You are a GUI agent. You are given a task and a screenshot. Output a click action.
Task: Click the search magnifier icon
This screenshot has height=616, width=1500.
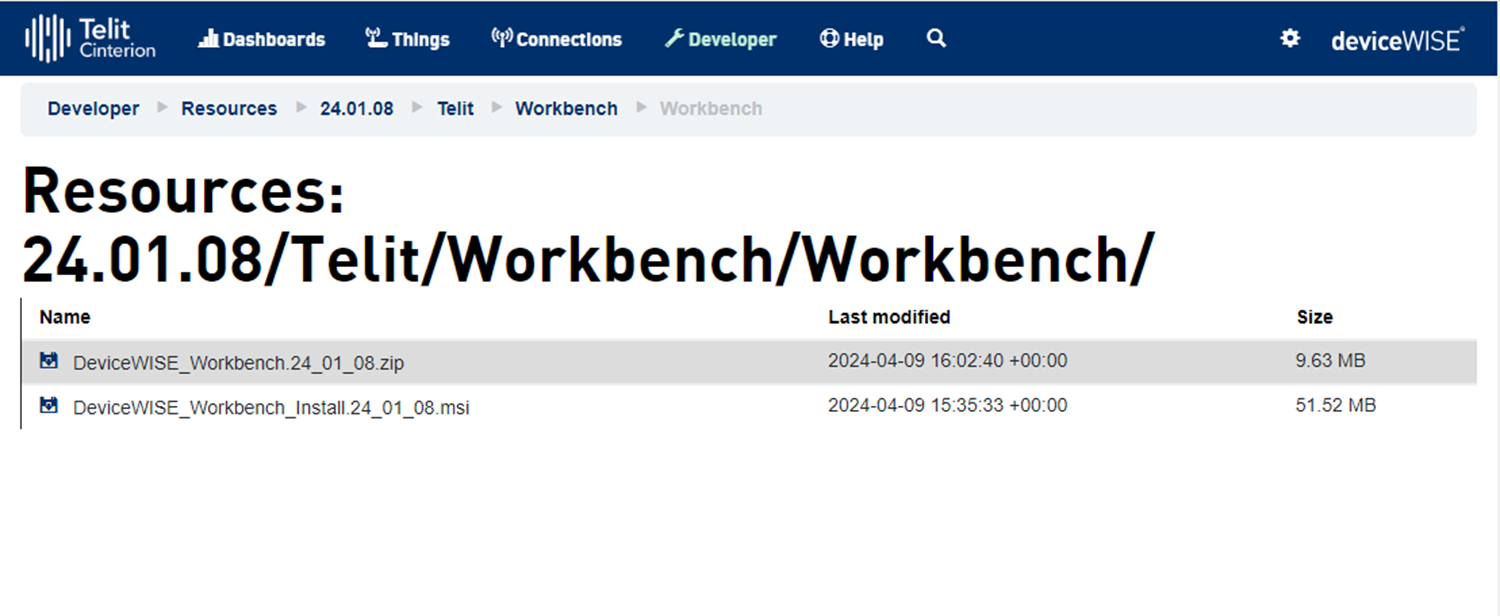click(936, 39)
